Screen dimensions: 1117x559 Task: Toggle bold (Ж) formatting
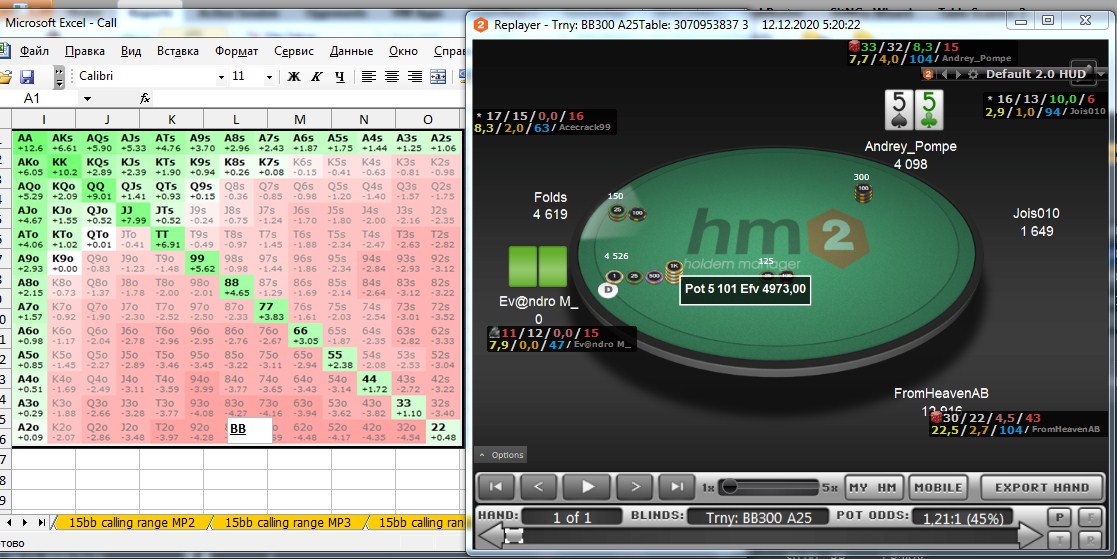293,76
